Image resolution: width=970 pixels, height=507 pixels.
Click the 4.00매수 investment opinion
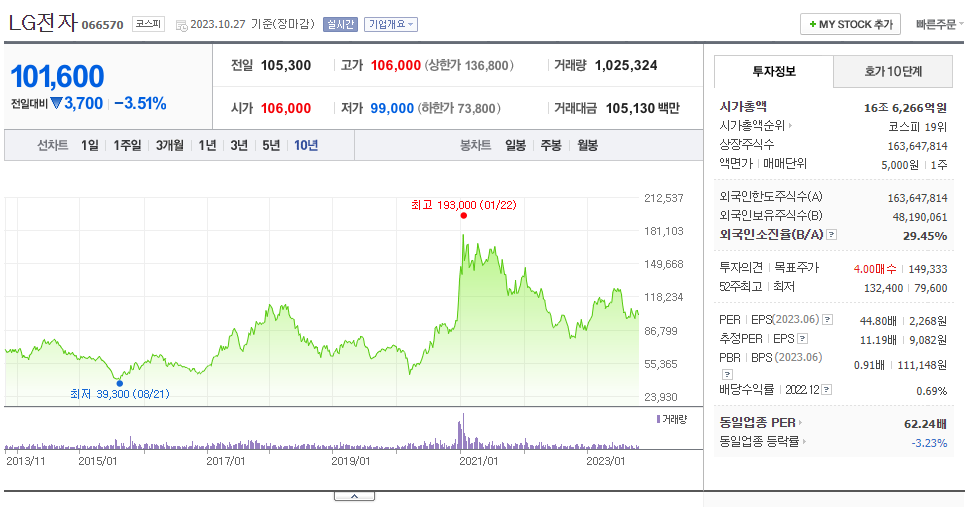[875, 269]
